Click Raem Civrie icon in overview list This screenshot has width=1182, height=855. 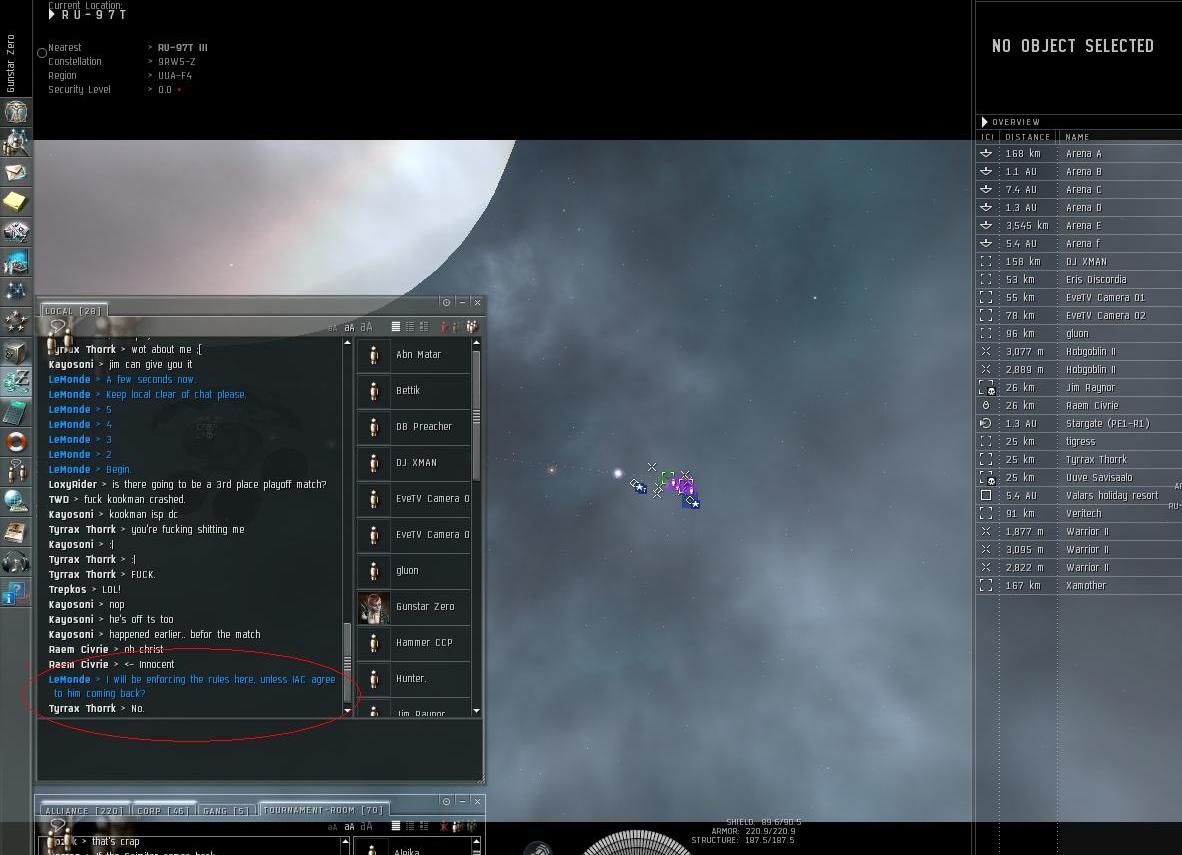point(985,406)
